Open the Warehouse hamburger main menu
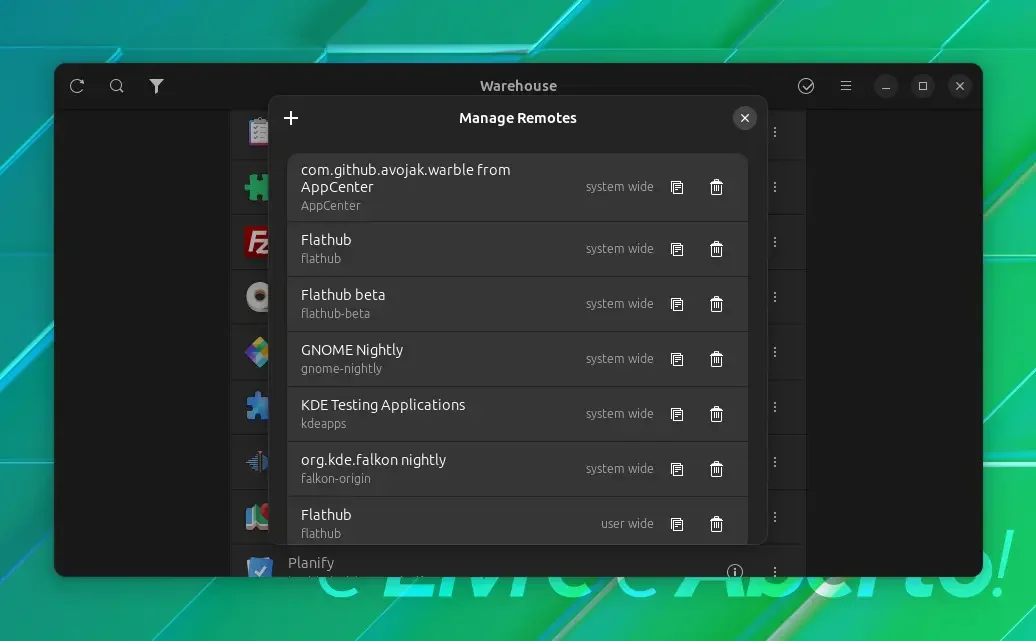1036x641 pixels. pos(846,86)
